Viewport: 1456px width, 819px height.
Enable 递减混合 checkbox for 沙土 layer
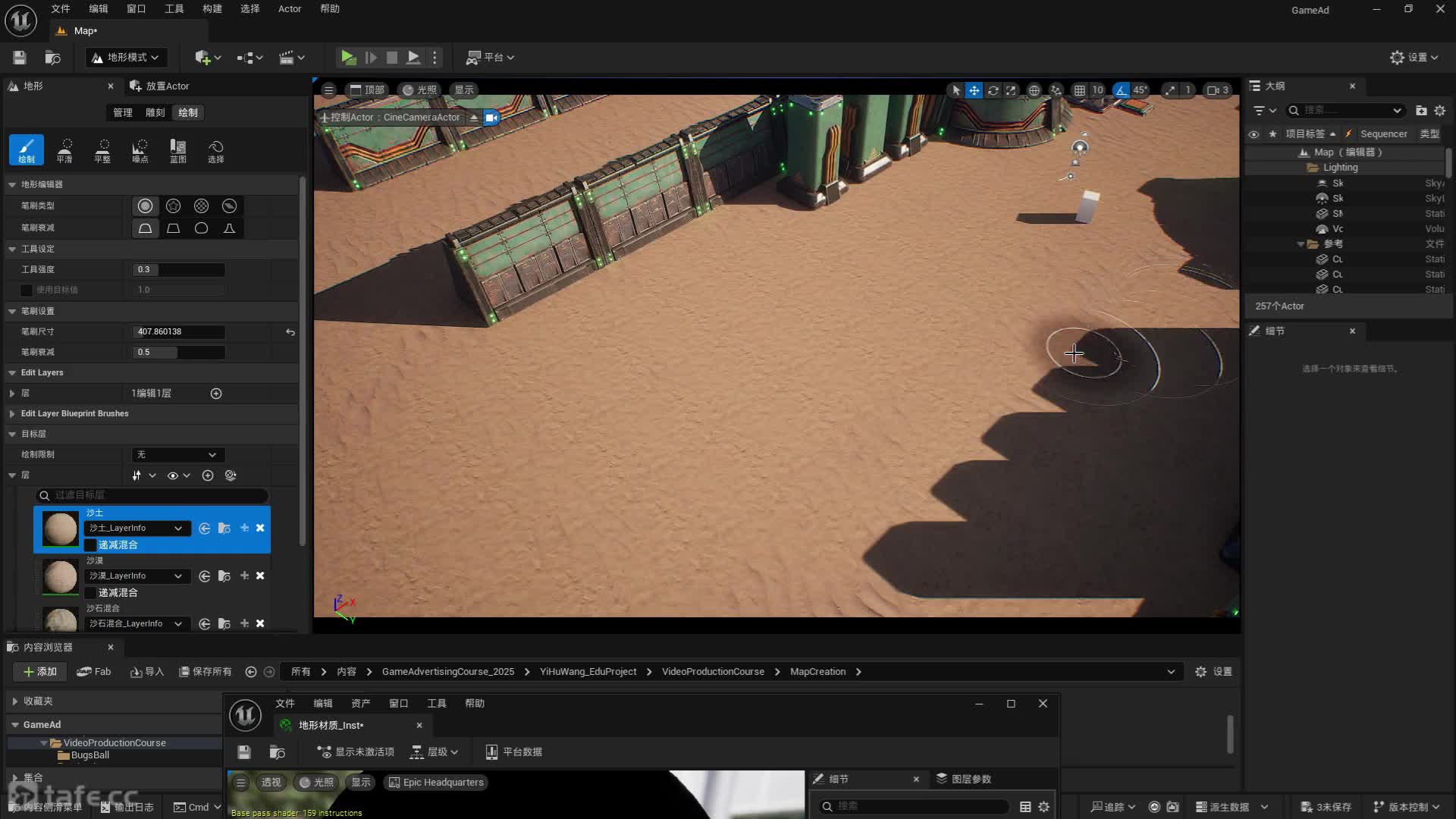(x=90, y=545)
